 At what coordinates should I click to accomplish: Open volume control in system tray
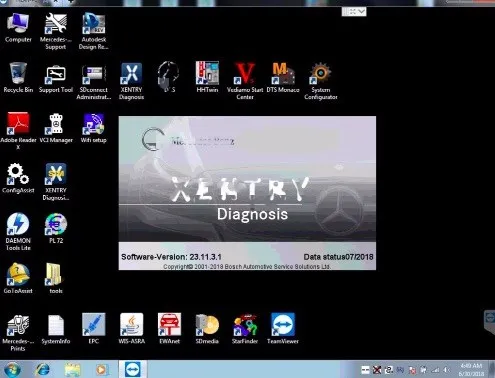click(446, 370)
